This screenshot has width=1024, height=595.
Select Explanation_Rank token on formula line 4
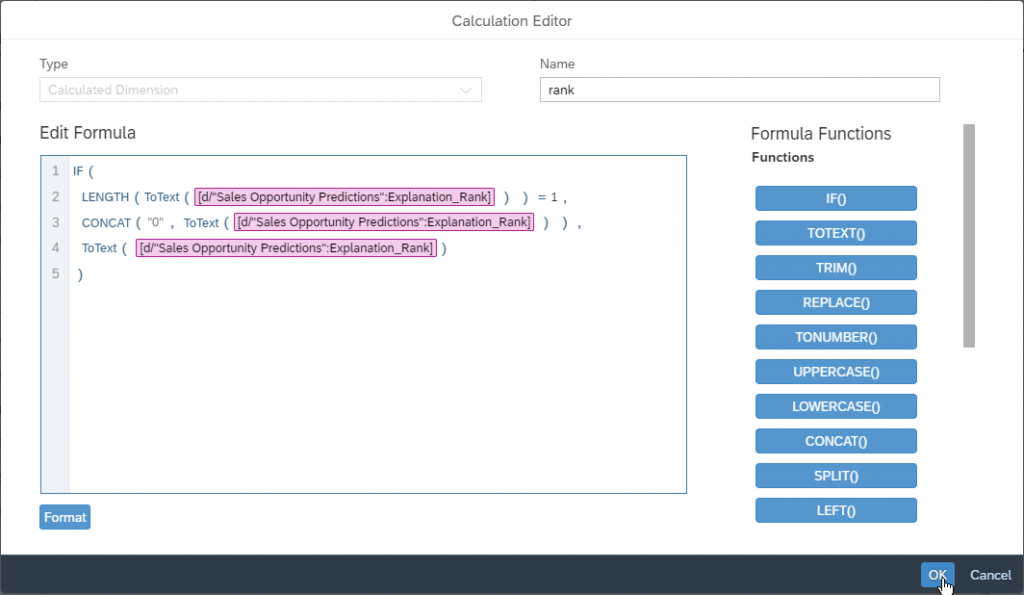(286, 248)
